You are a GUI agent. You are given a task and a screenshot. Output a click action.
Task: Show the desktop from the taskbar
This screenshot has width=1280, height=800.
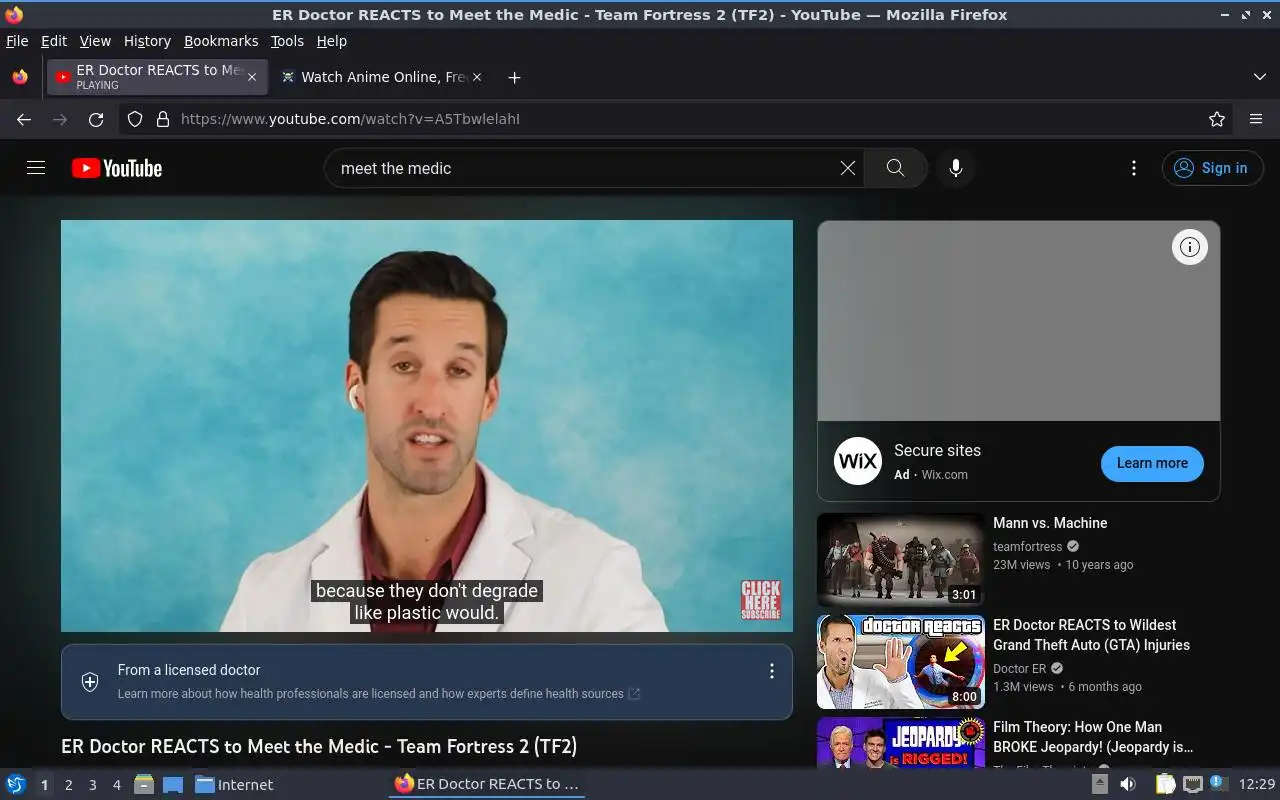173,784
